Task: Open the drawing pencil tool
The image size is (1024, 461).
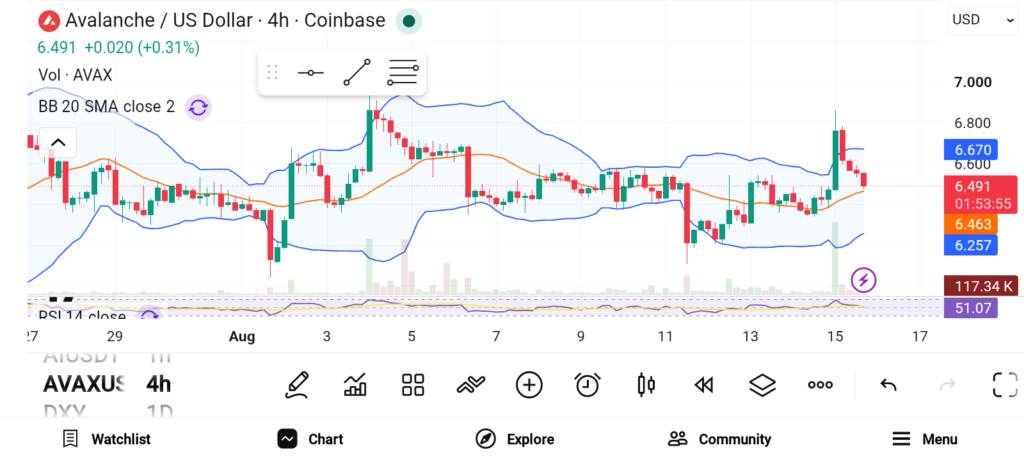Action: tap(297, 385)
